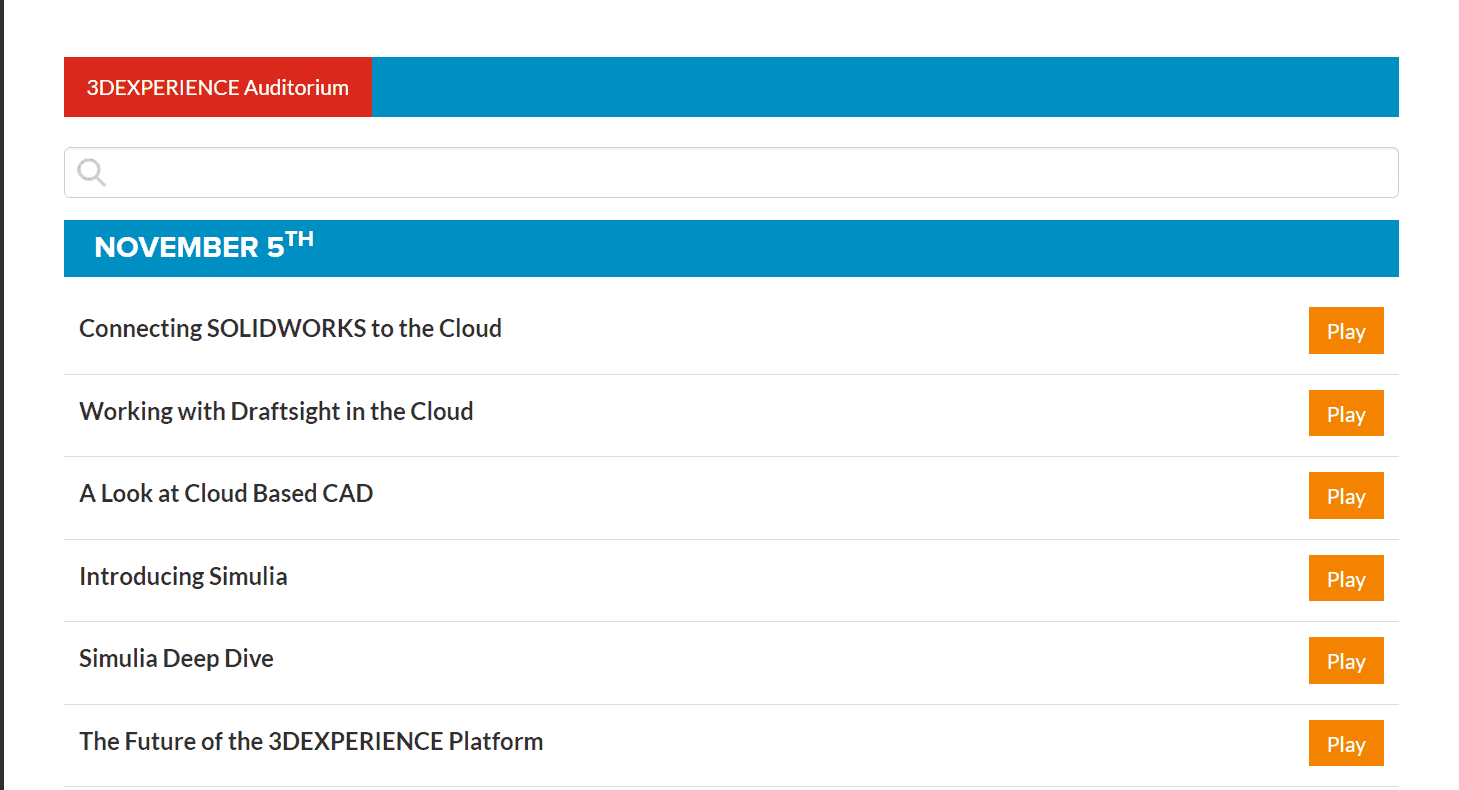Image resolution: width=1459 pixels, height=790 pixels.
Task: Play Working with Draftsight in the Cloud
Action: pos(1346,414)
